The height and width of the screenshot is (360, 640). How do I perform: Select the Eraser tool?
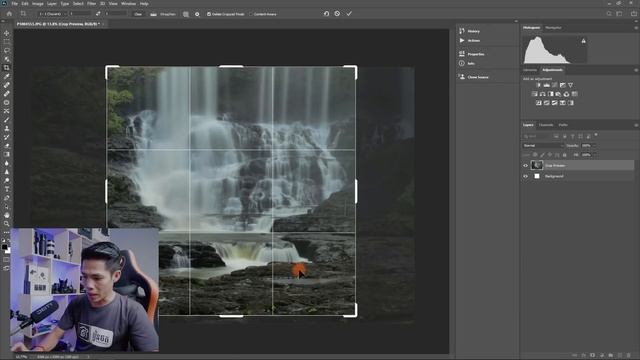pos(7,146)
